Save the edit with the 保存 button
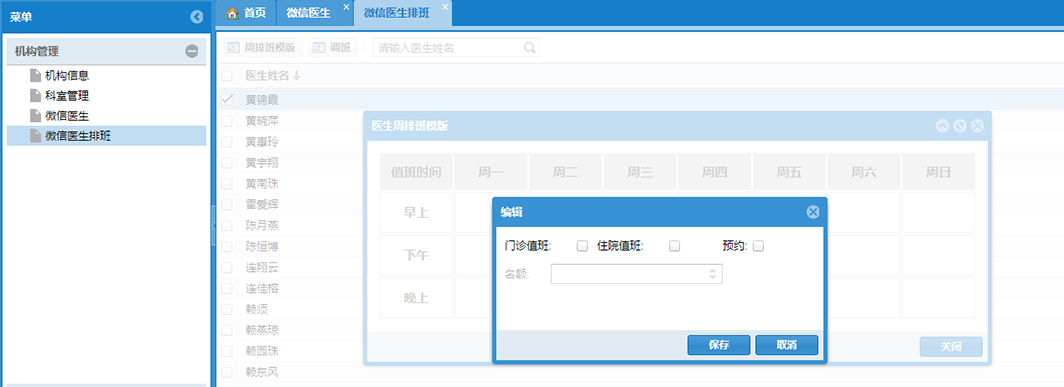 (719, 345)
